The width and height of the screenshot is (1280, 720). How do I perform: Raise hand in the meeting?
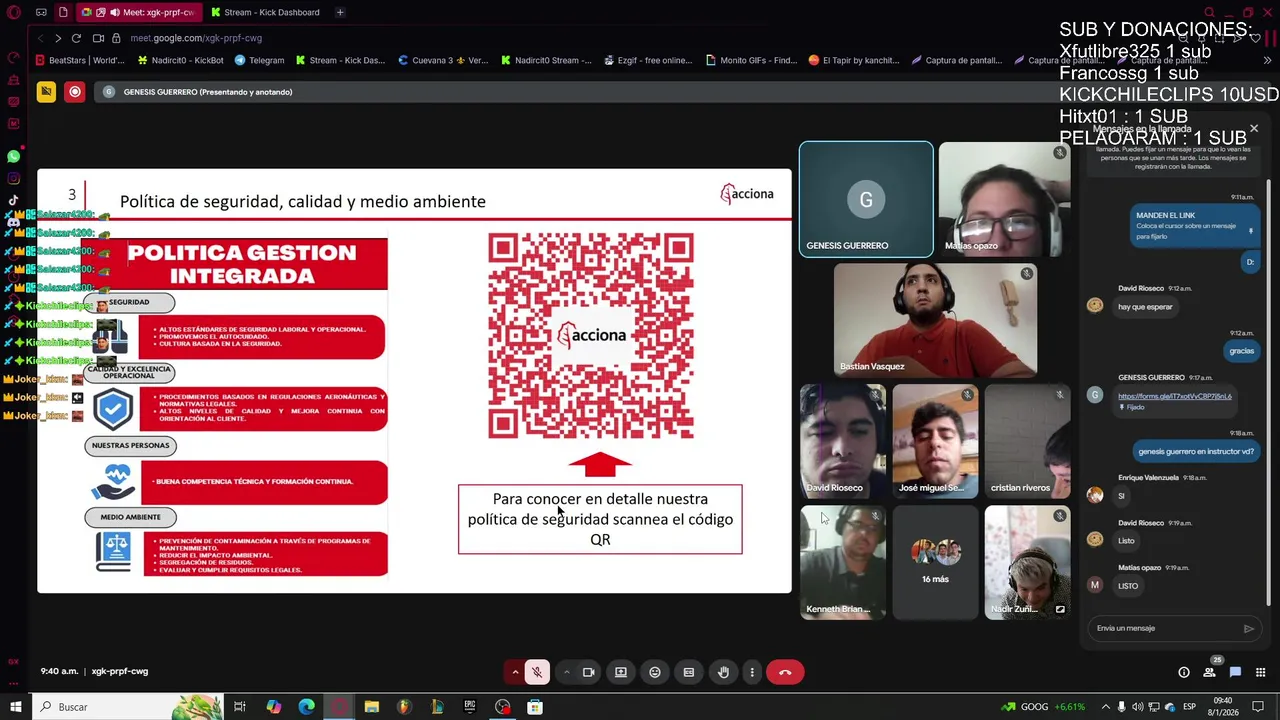pos(723,672)
